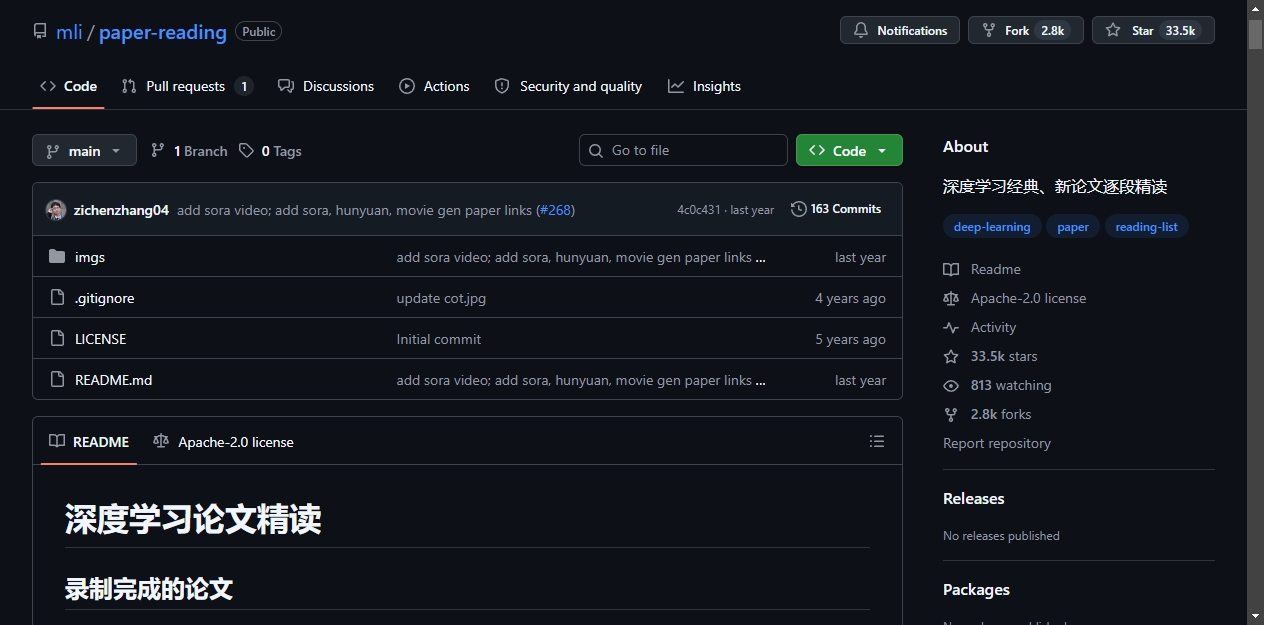Click the eye icon beside 813 watching

[x=951, y=385]
